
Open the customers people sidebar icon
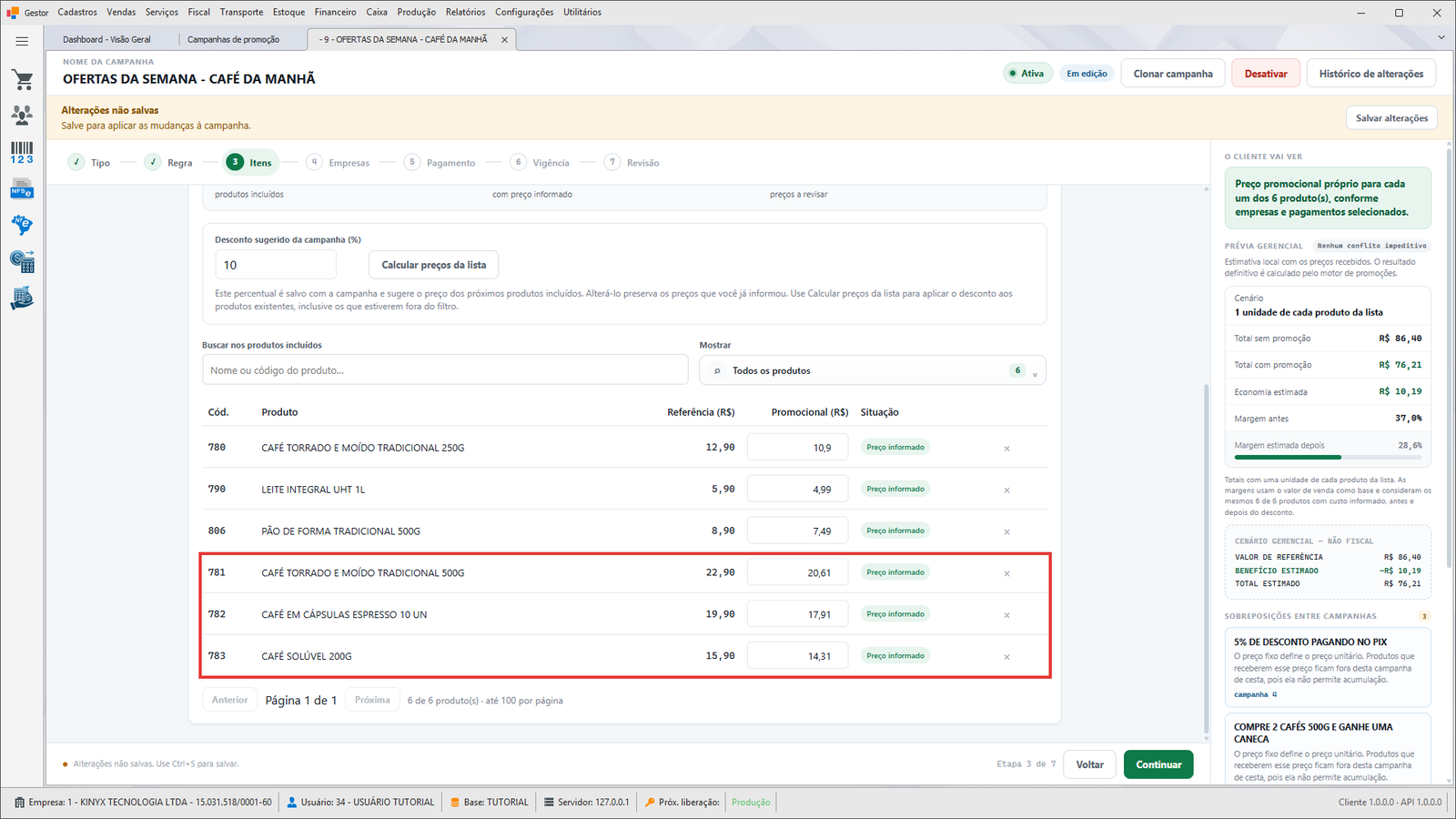[22, 115]
